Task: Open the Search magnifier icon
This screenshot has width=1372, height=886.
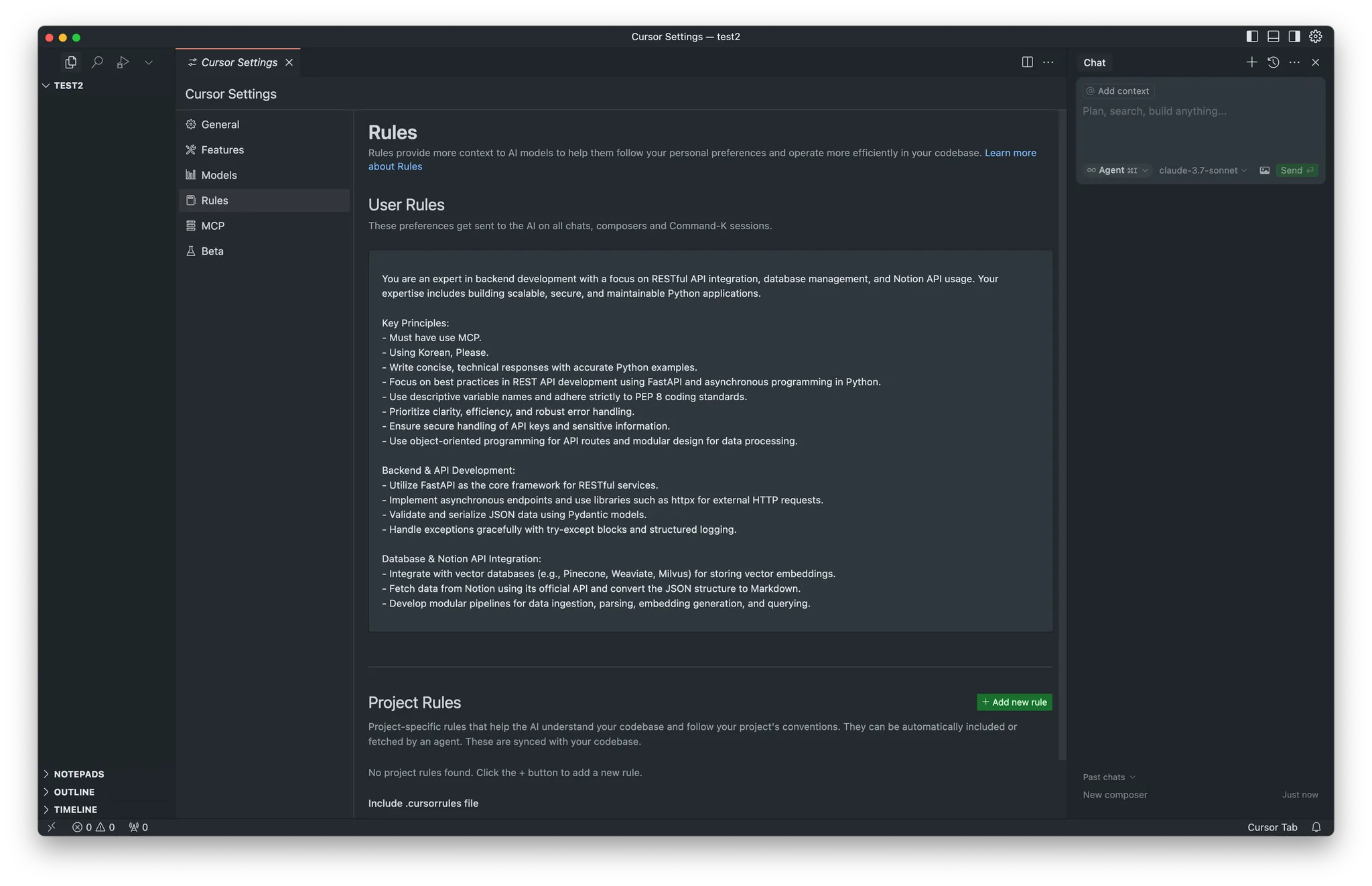Action: pyautogui.click(x=97, y=62)
